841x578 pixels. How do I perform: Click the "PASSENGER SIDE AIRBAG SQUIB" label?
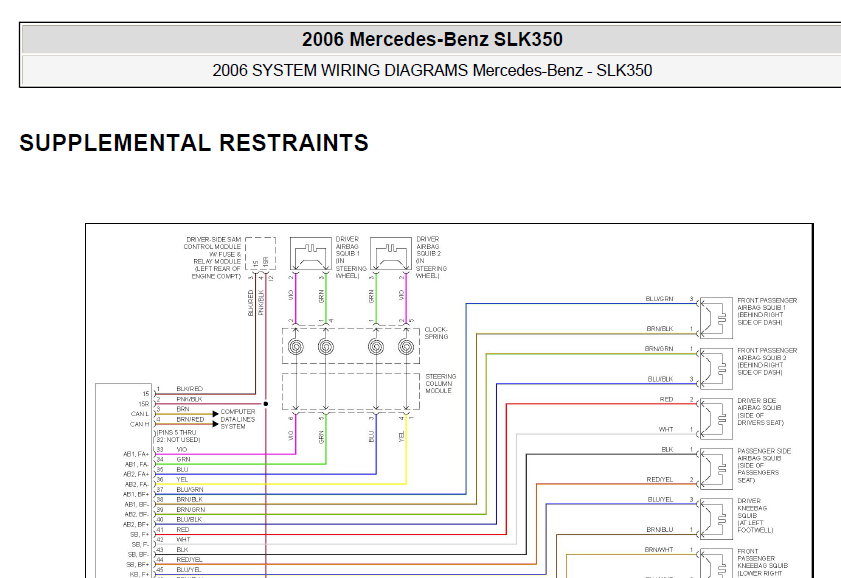[x=764, y=465]
